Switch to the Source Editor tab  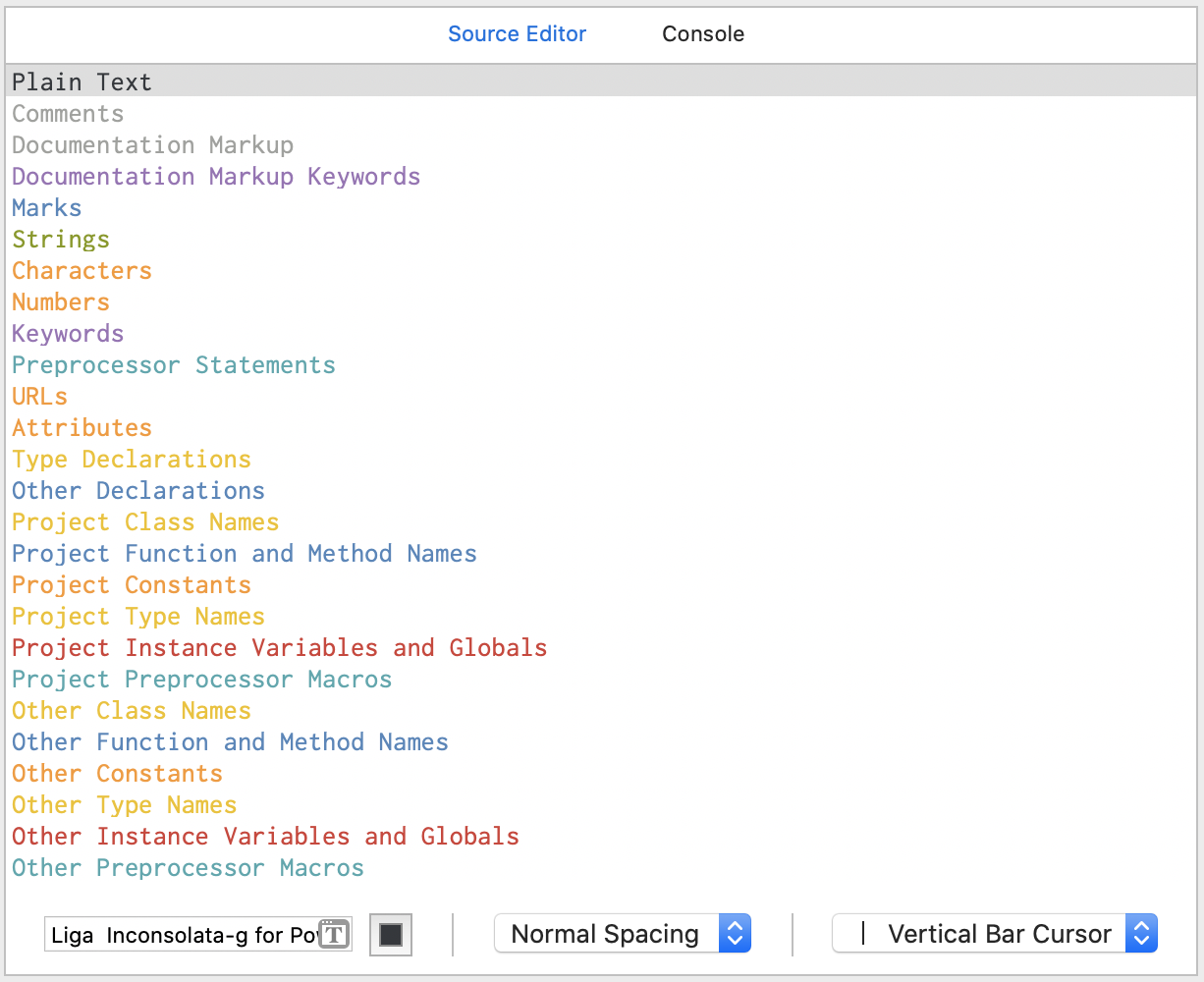point(517,34)
